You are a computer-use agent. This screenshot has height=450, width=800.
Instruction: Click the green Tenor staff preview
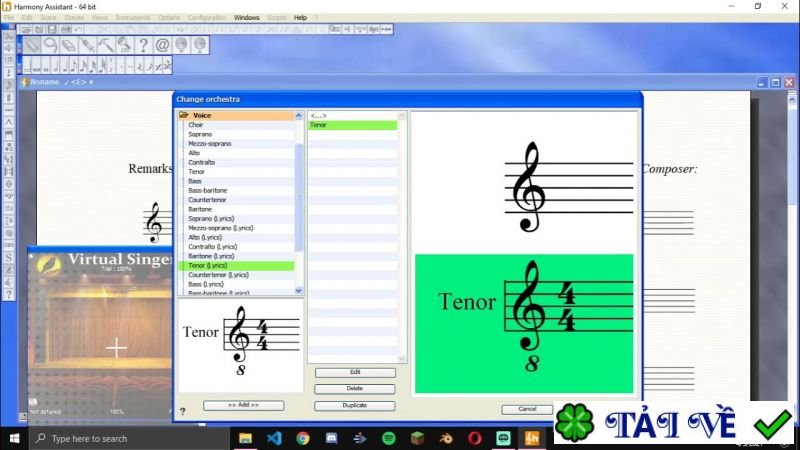click(524, 323)
